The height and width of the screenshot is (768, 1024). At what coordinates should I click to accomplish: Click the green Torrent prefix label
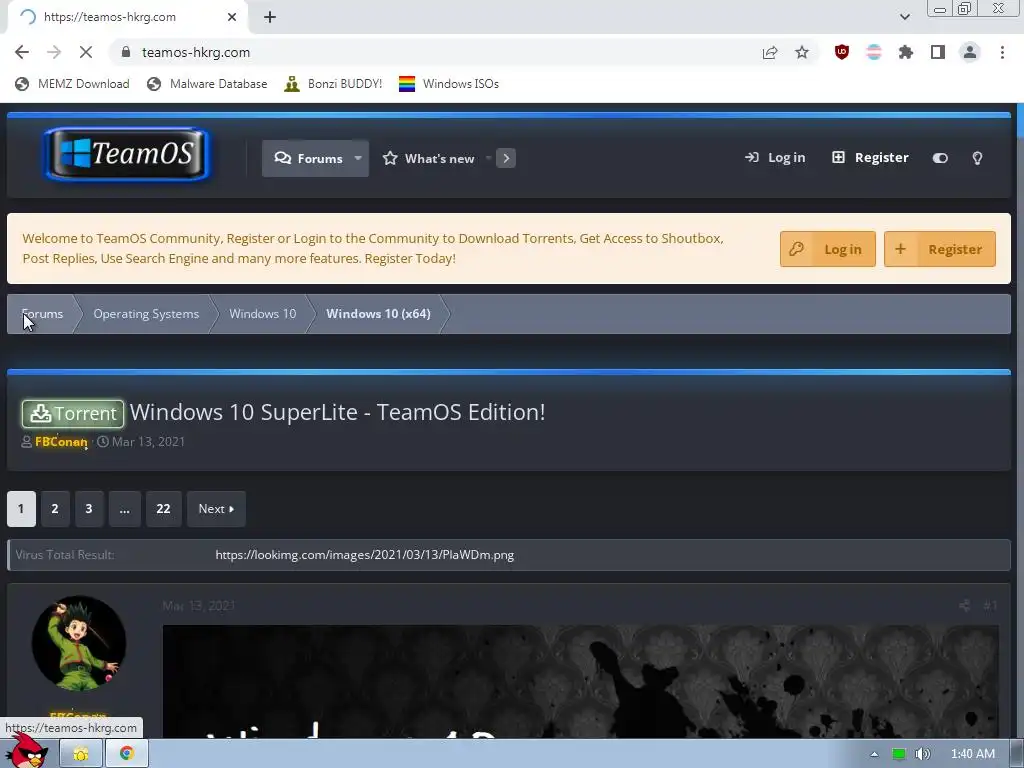(72, 413)
